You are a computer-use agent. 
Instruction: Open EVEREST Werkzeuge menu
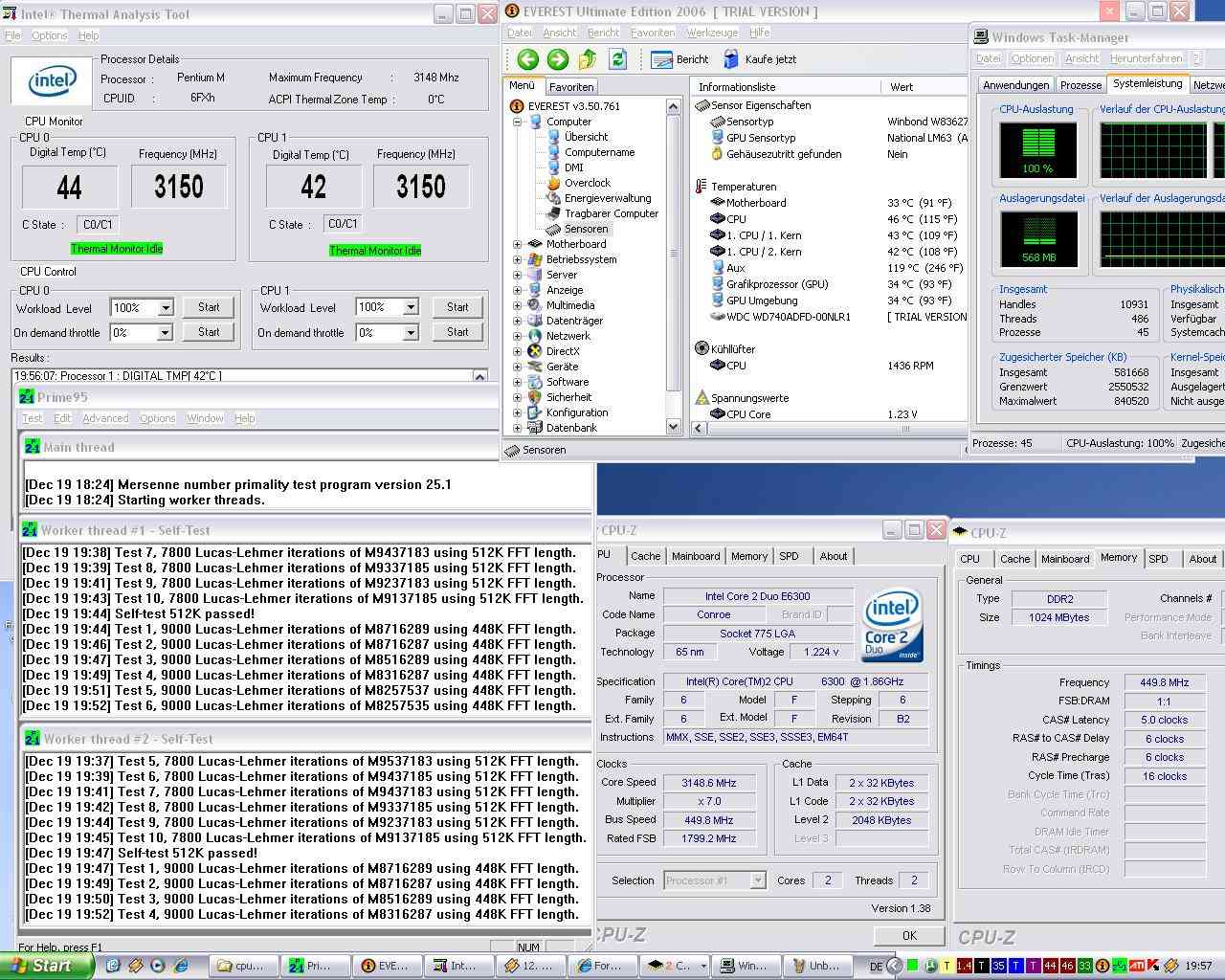point(712,33)
